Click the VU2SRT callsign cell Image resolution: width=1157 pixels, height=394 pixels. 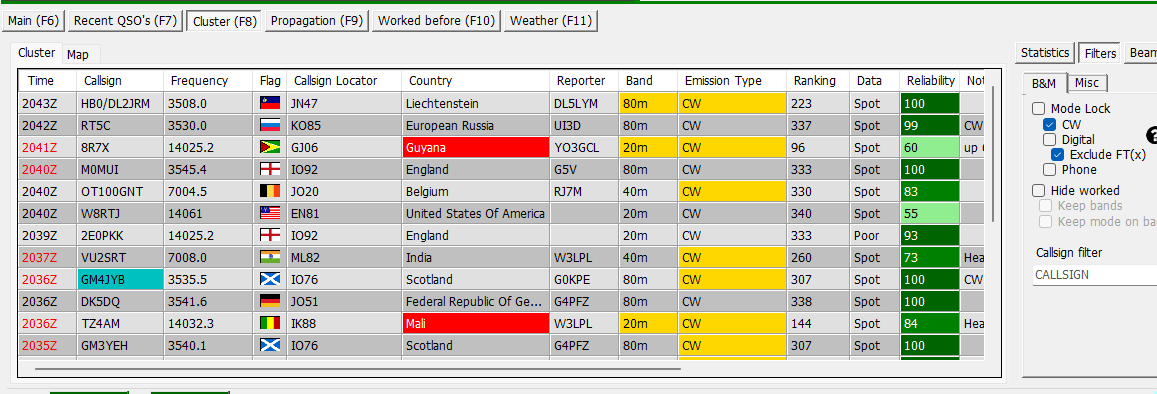tap(120, 258)
